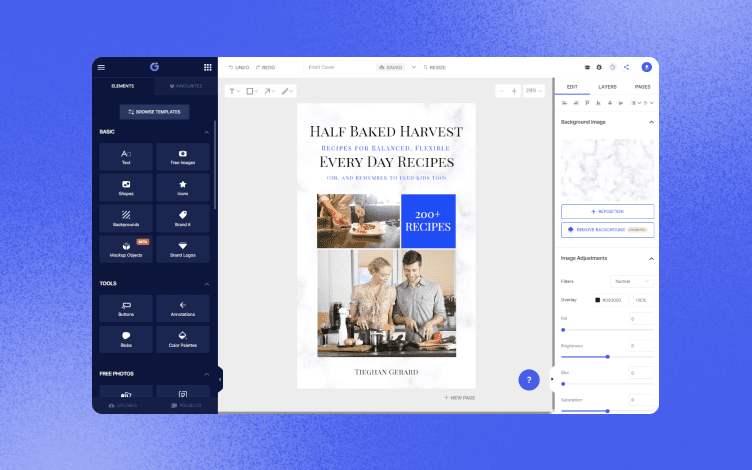This screenshot has height=470, width=752.
Task: Click the Overlay black color swatch
Action: coord(598,300)
